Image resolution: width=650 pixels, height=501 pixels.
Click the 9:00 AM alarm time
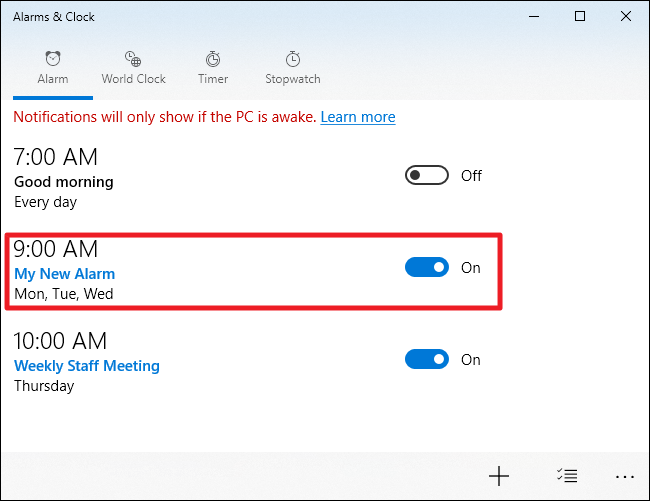coord(56,249)
